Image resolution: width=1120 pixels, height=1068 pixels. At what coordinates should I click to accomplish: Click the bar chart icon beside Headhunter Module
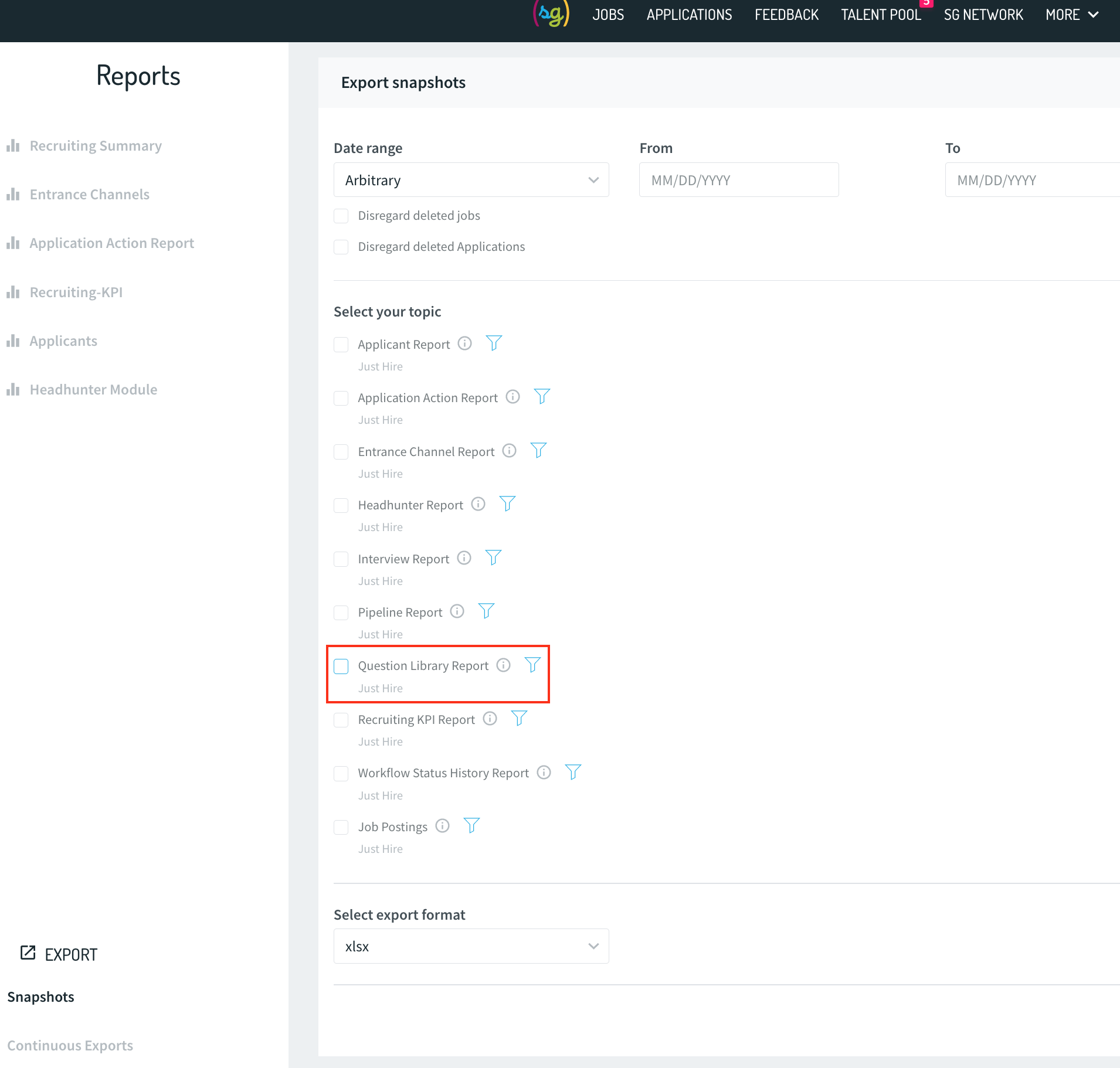click(x=13, y=389)
